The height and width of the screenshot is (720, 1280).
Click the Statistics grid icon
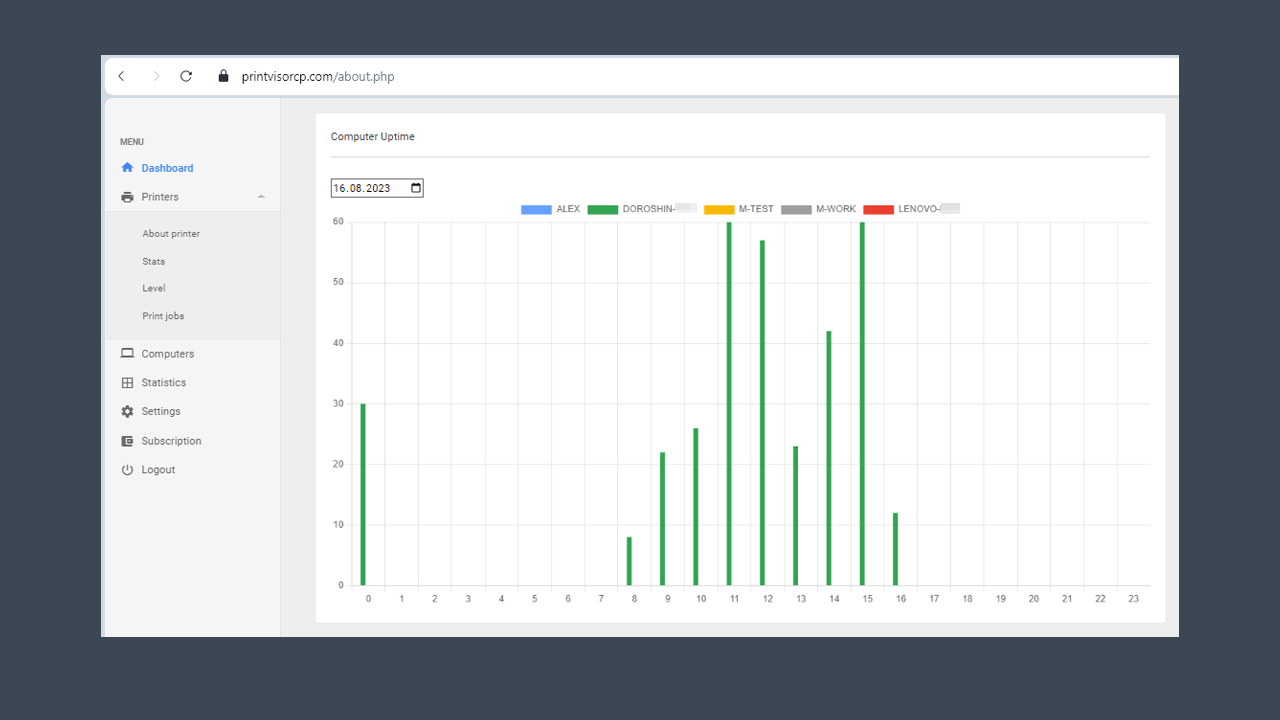click(127, 383)
